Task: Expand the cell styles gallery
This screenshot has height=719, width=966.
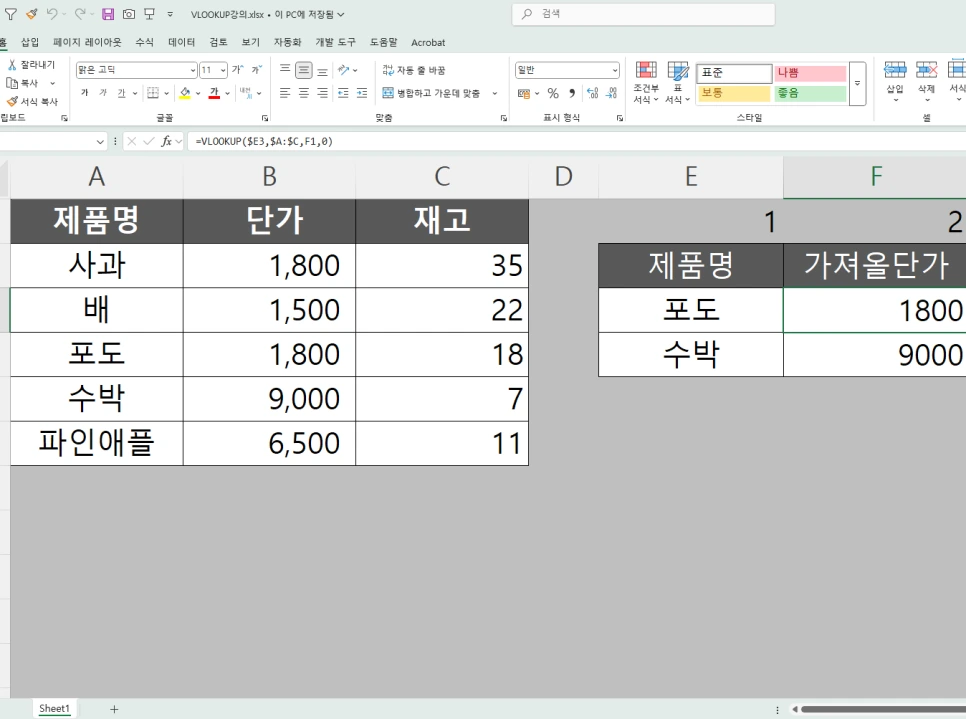Action: (858, 83)
